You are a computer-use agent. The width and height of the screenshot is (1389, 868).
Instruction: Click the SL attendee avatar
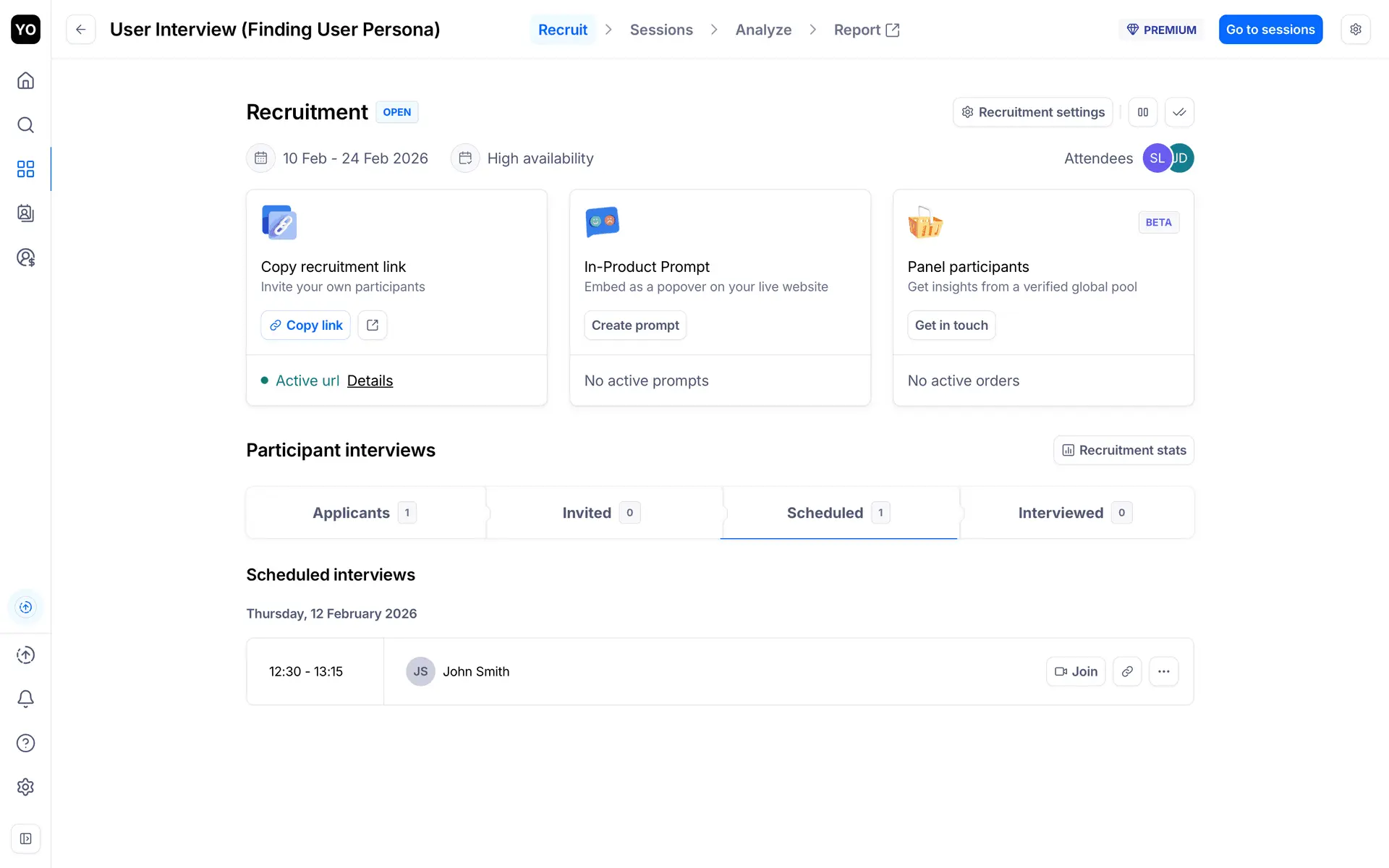point(1155,158)
